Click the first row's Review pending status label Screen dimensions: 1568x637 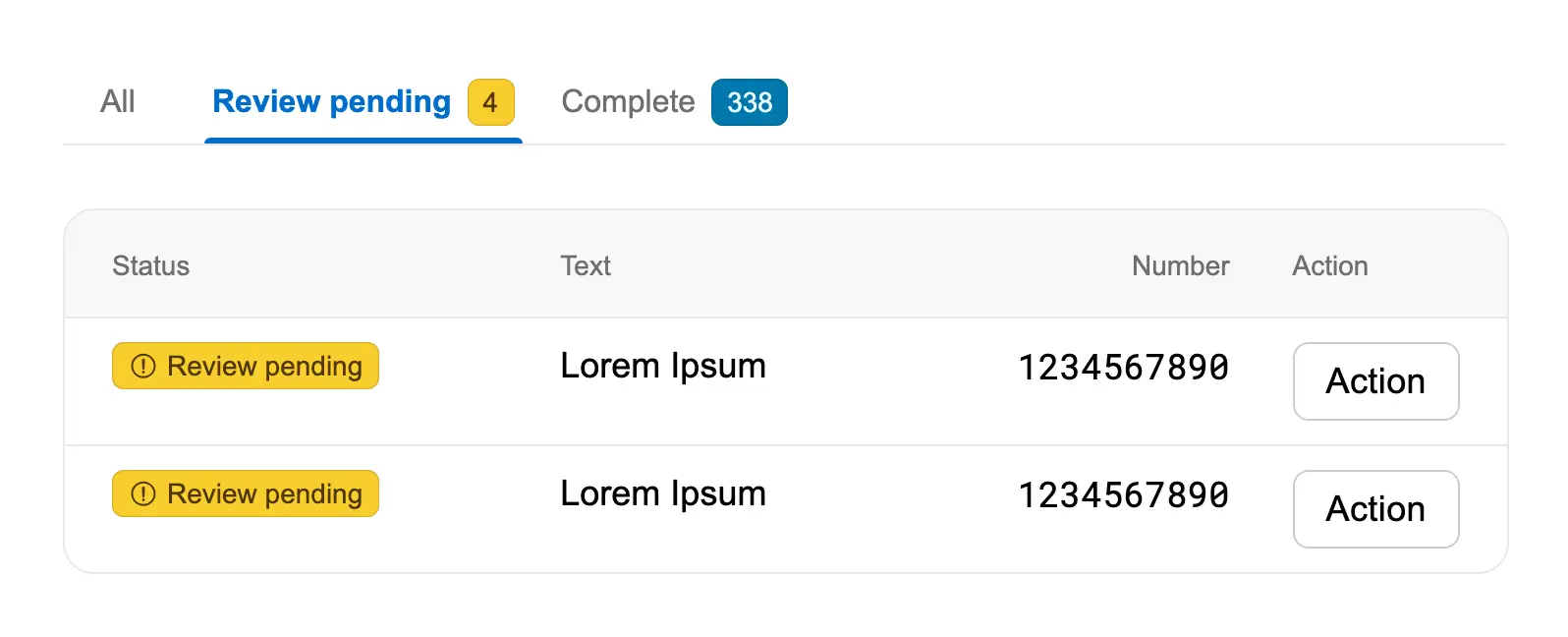tap(264, 367)
